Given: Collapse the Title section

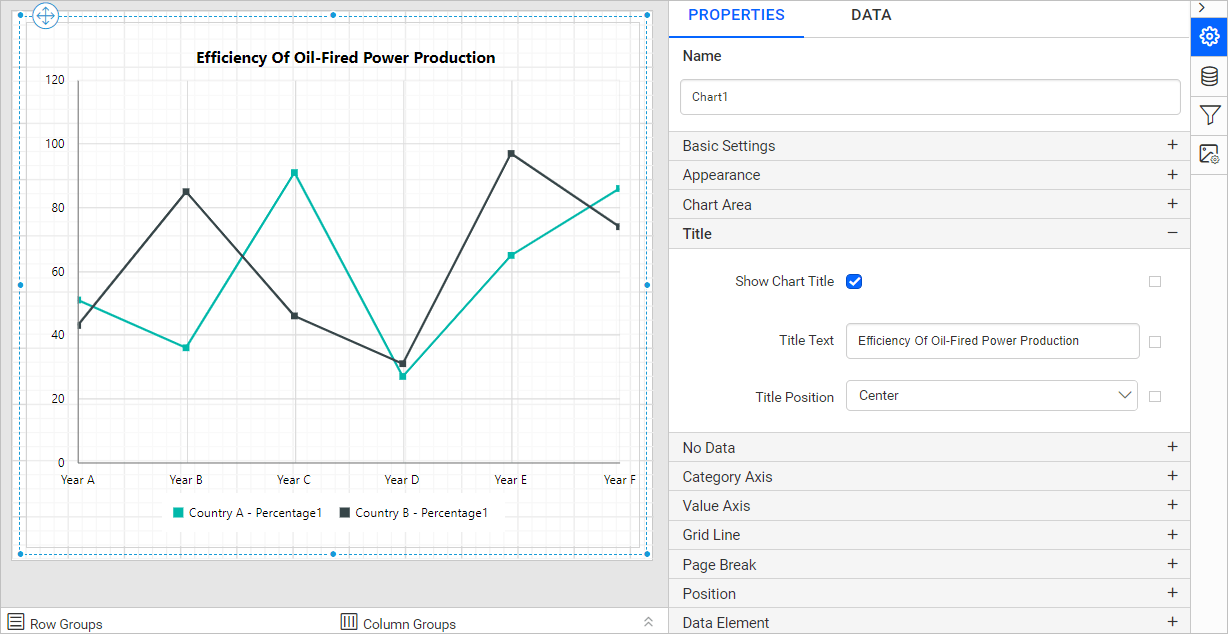Looking at the screenshot, I should point(1172,233).
